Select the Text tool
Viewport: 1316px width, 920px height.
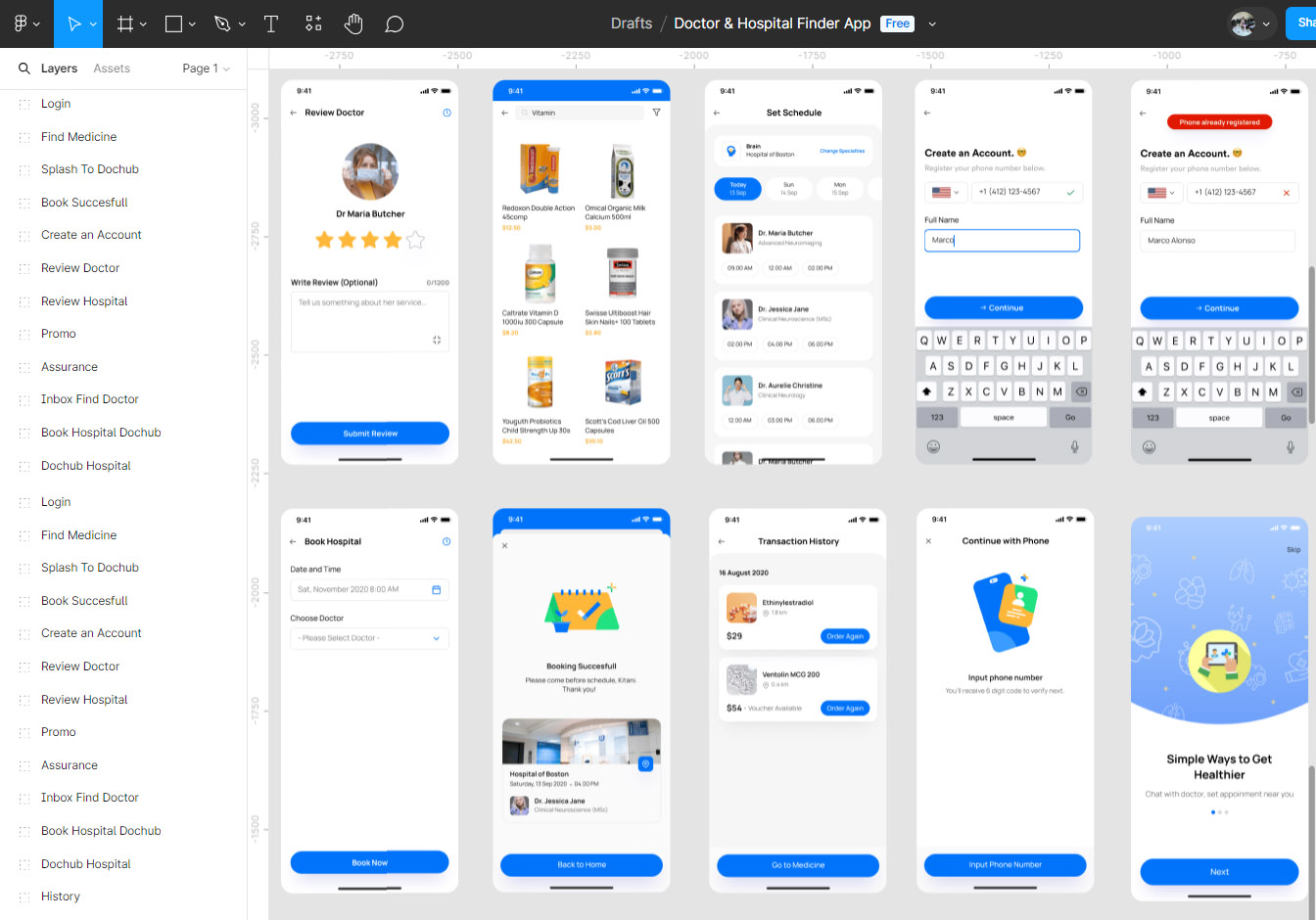point(271,23)
